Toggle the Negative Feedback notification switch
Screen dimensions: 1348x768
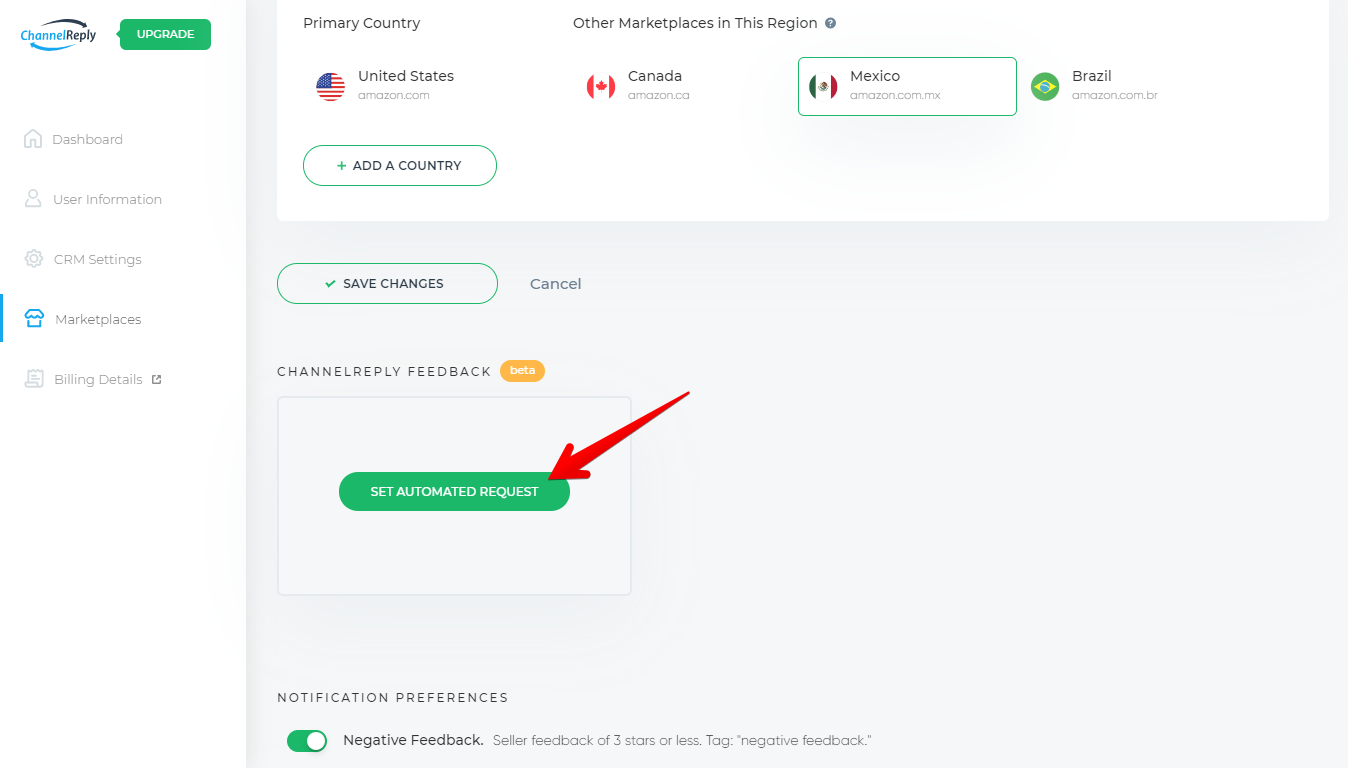307,741
